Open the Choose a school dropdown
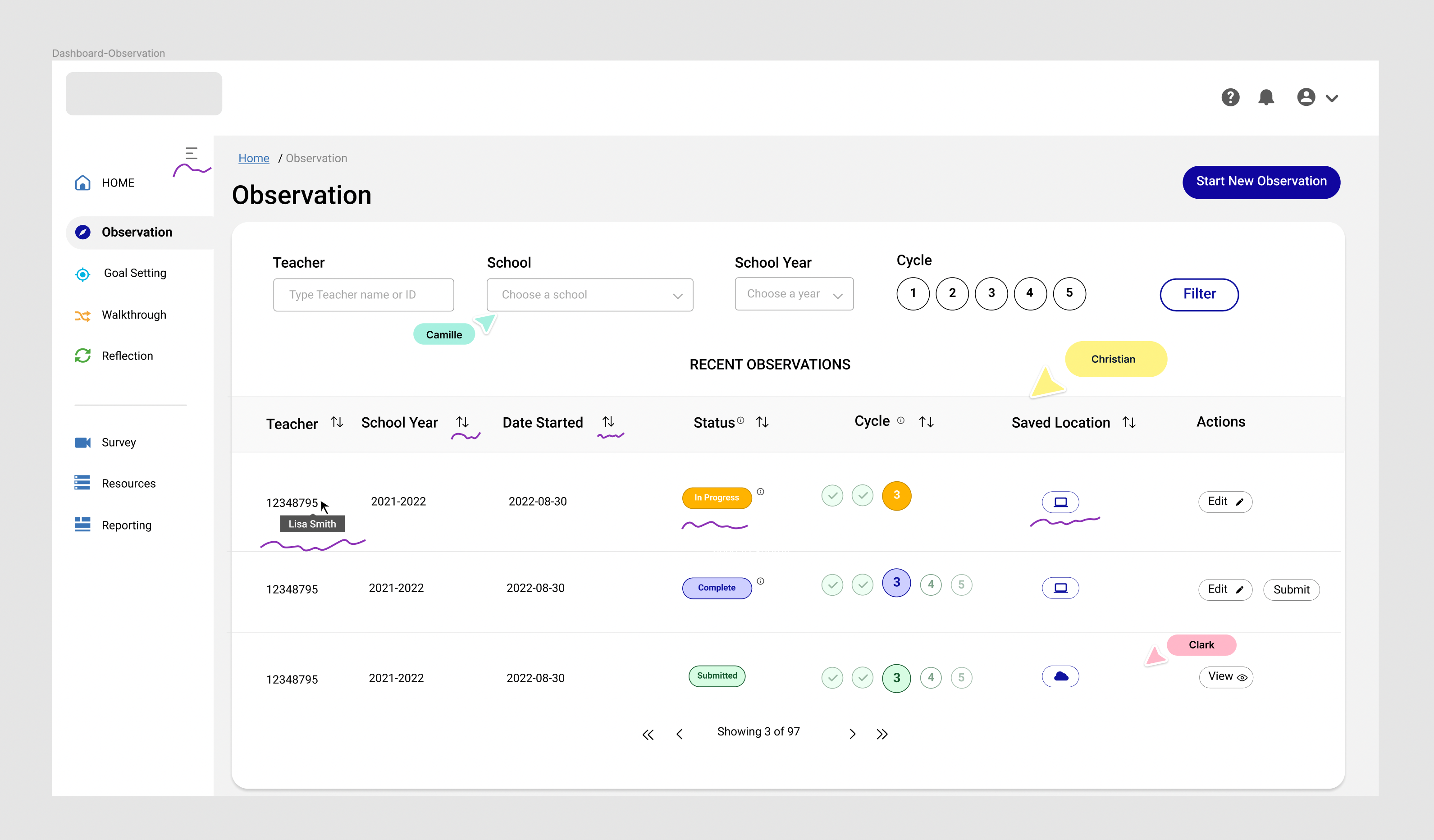This screenshot has width=1434, height=840. [589, 295]
